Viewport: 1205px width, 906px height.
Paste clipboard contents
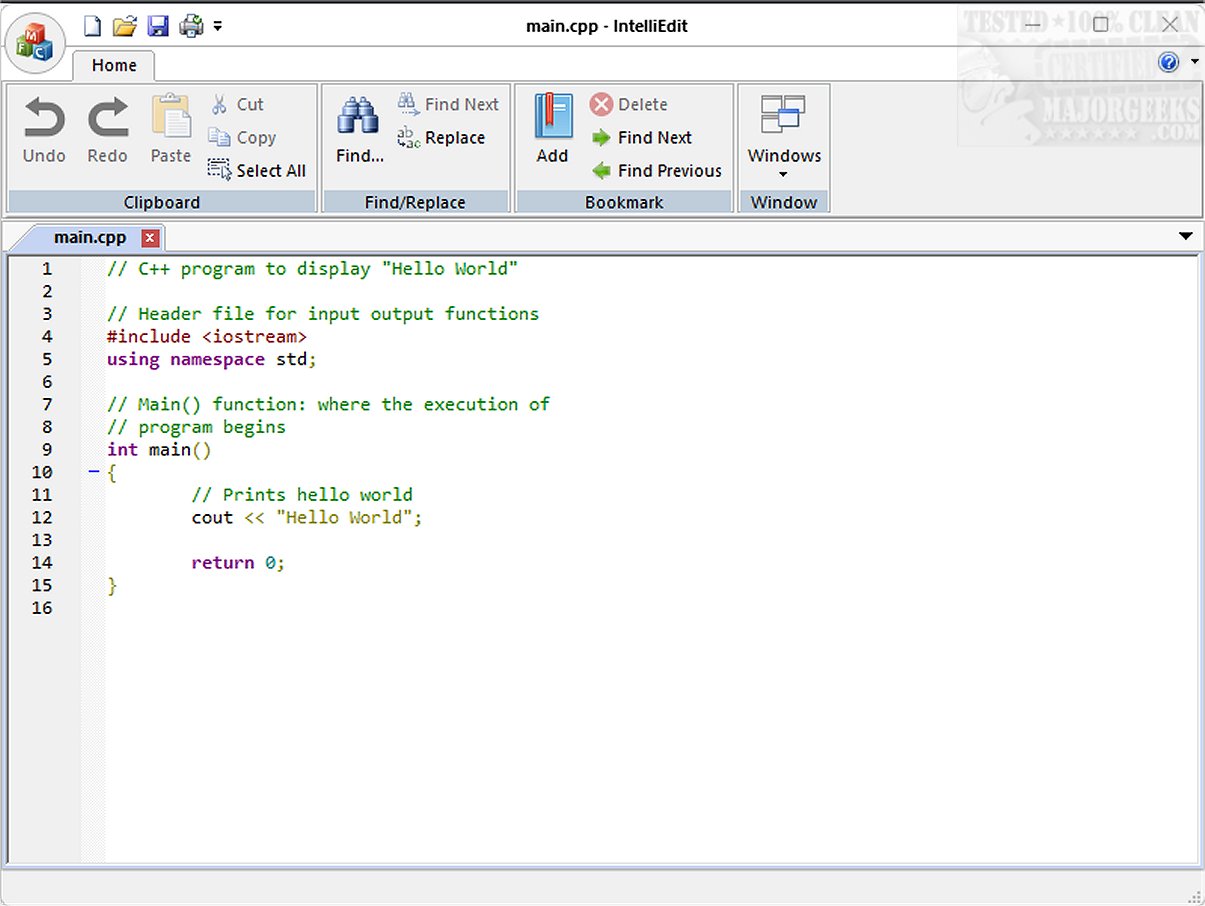170,130
